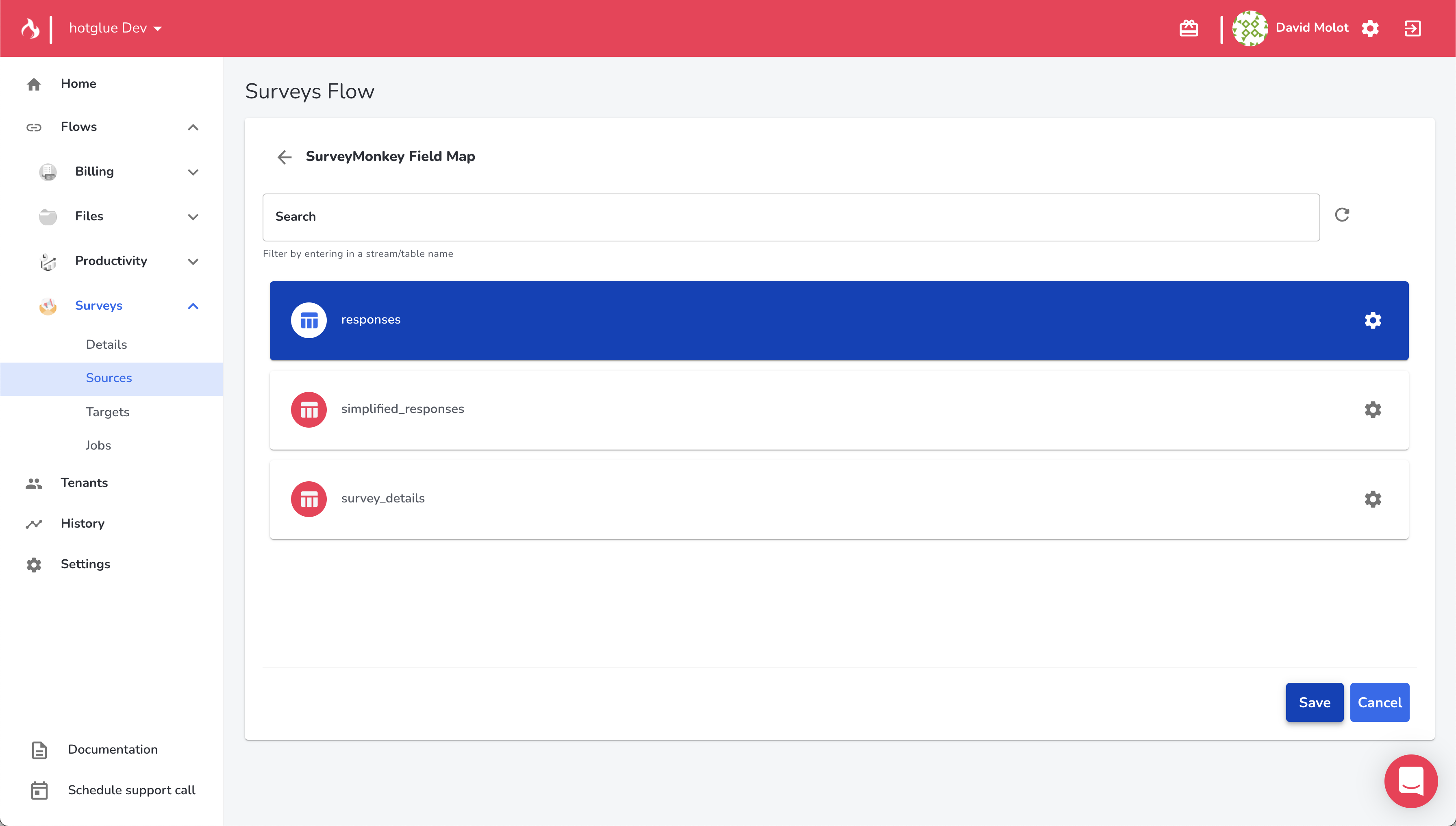Open the hotglue Dev environment dropdown
The width and height of the screenshot is (1456, 826).
tap(115, 28)
